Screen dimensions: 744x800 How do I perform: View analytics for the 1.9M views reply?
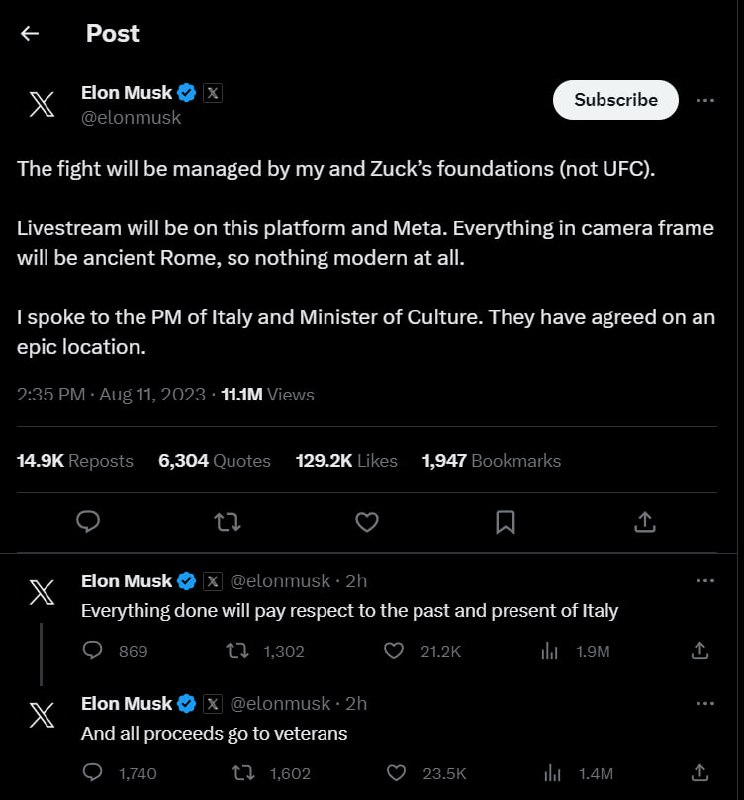tap(549, 651)
